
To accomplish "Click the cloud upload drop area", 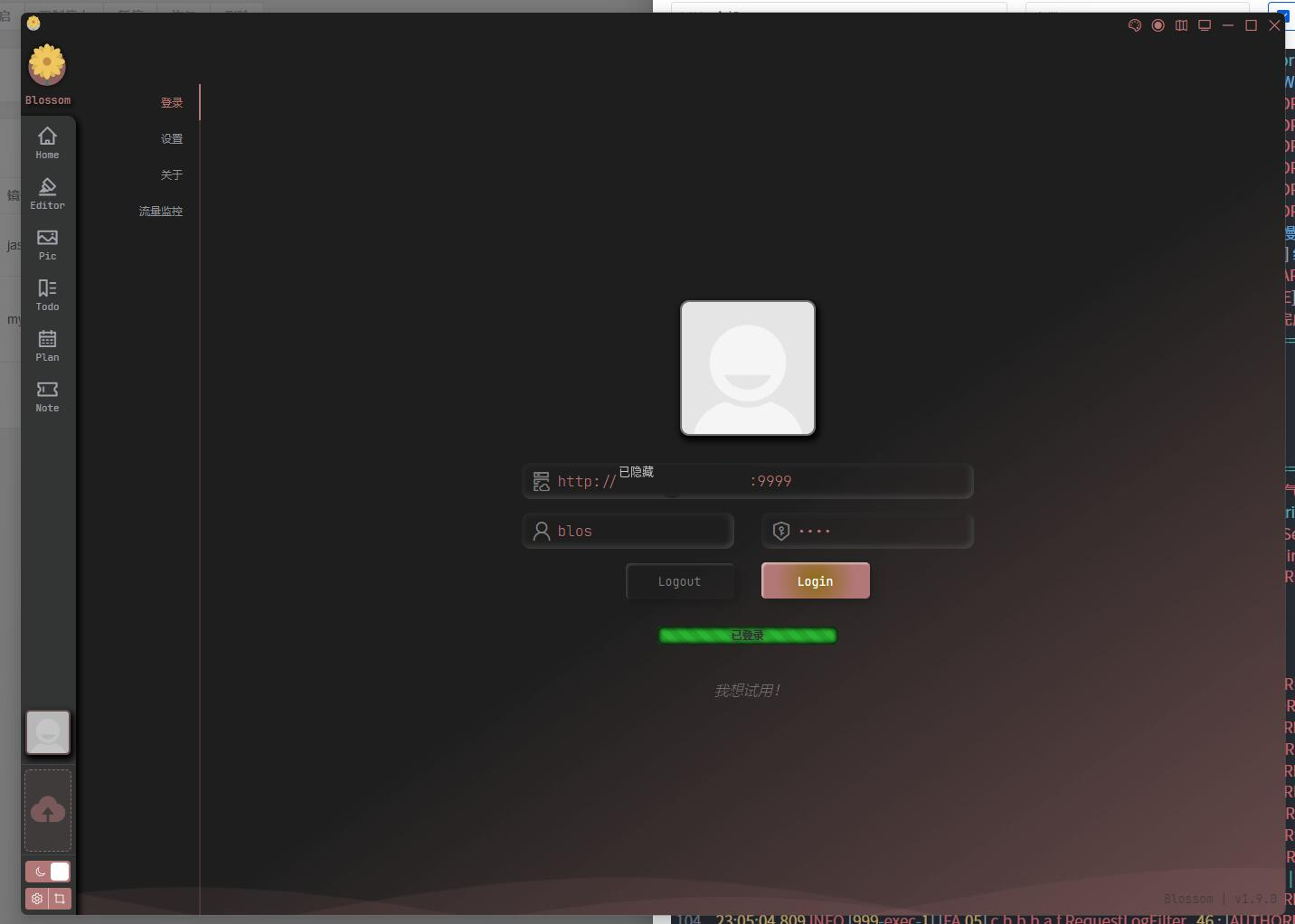I will 48,810.
